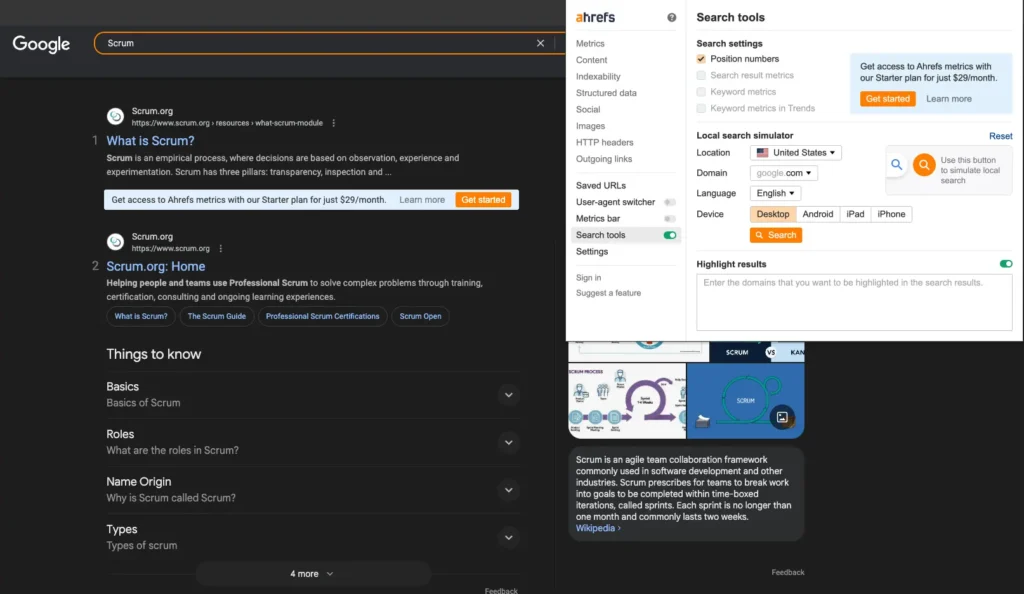Show 4 more things to know
1024x594 pixels.
(313, 574)
